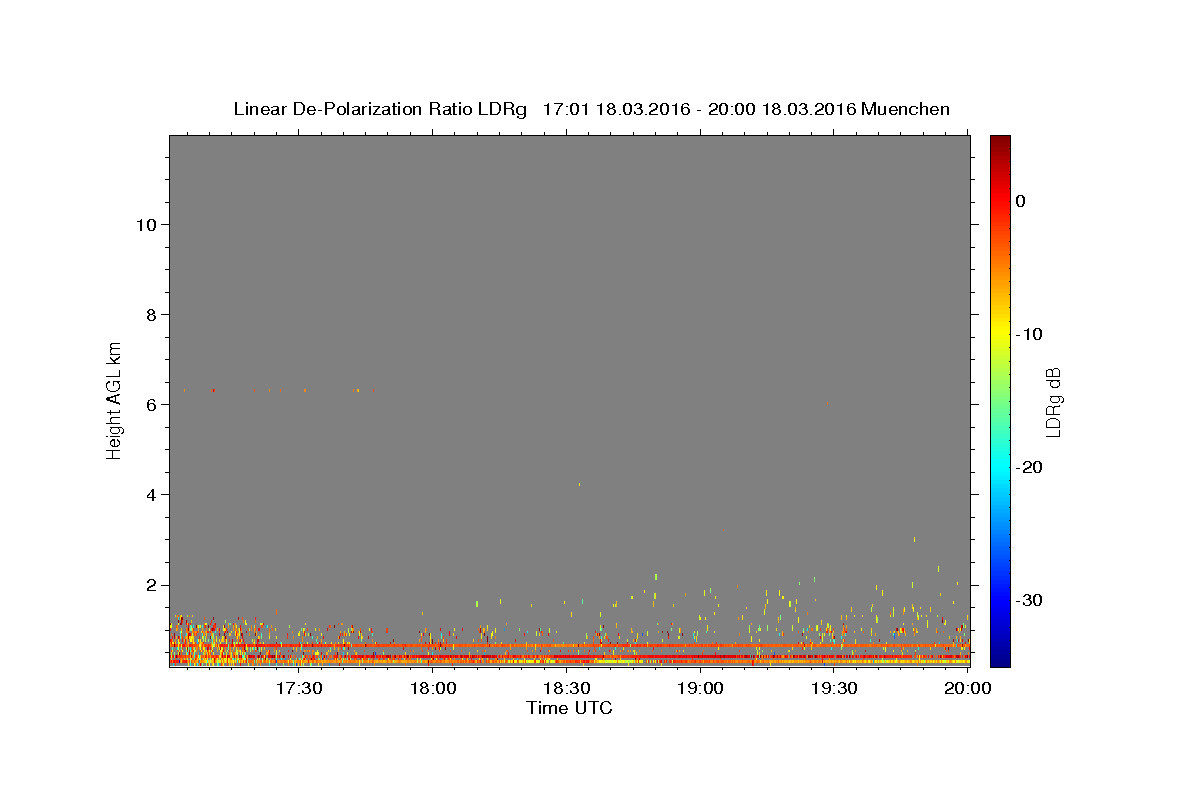The width and height of the screenshot is (1200, 800).
Task: Click the 'Height AGL km' axis label
Action: [x=115, y=399]
